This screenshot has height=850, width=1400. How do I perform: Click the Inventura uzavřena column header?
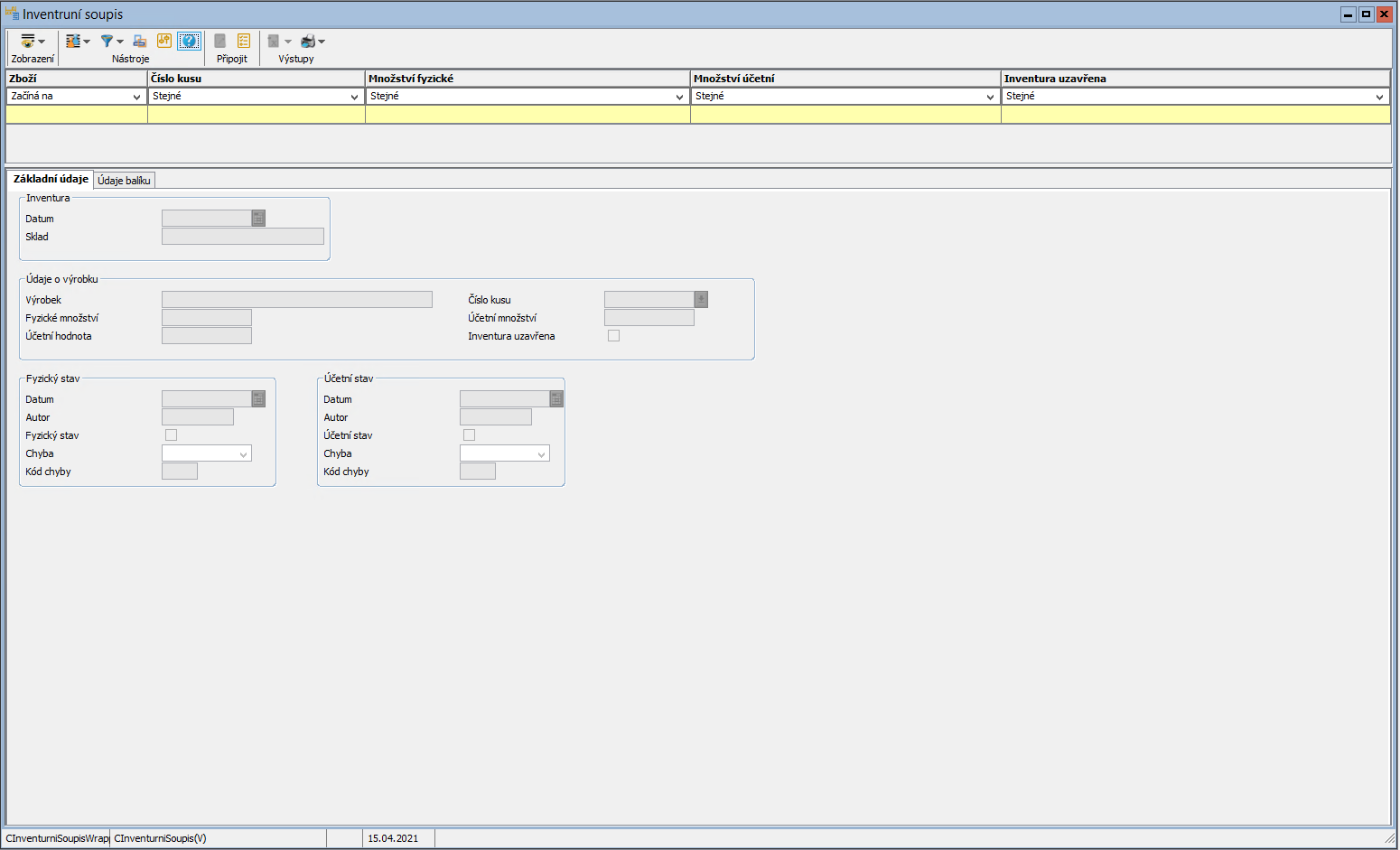[1194, 79]
